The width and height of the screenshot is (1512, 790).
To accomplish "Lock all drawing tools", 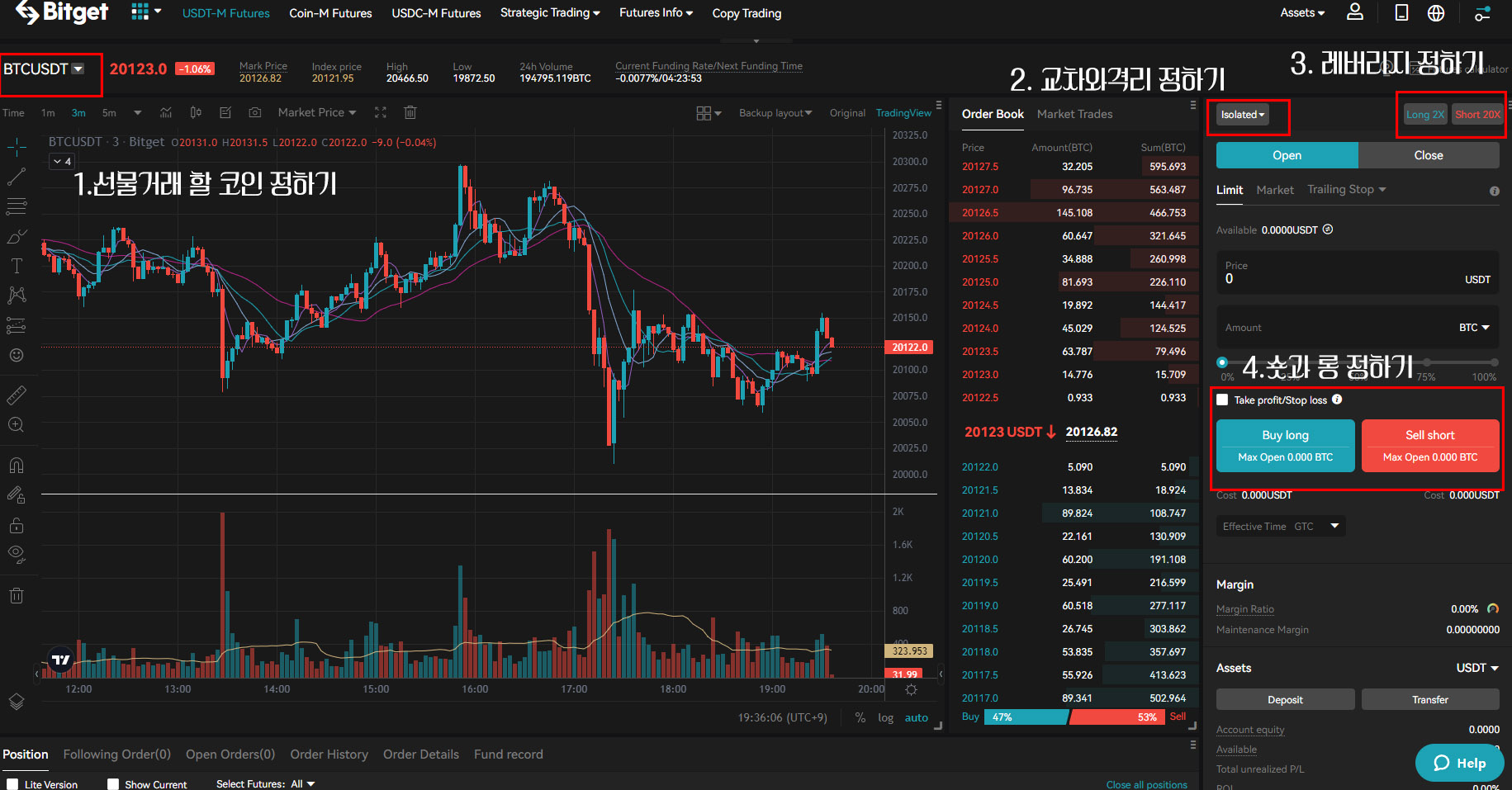I will (x=17, y=525).
